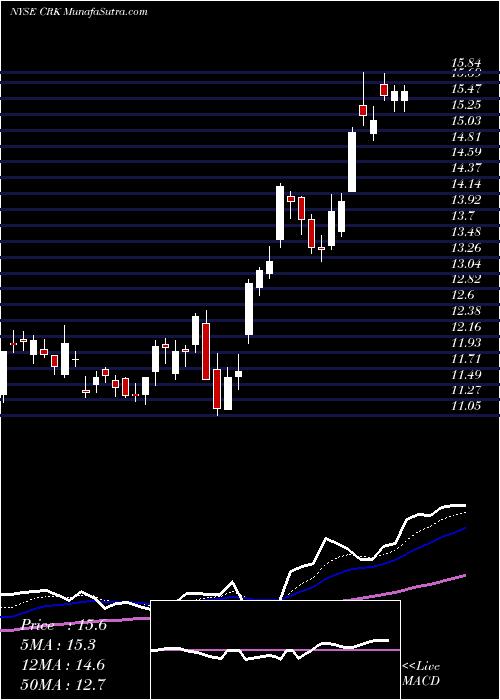Select the 15.25 price axis label
The height and width of the screenshot is (700, 500).
pos(465,105)
